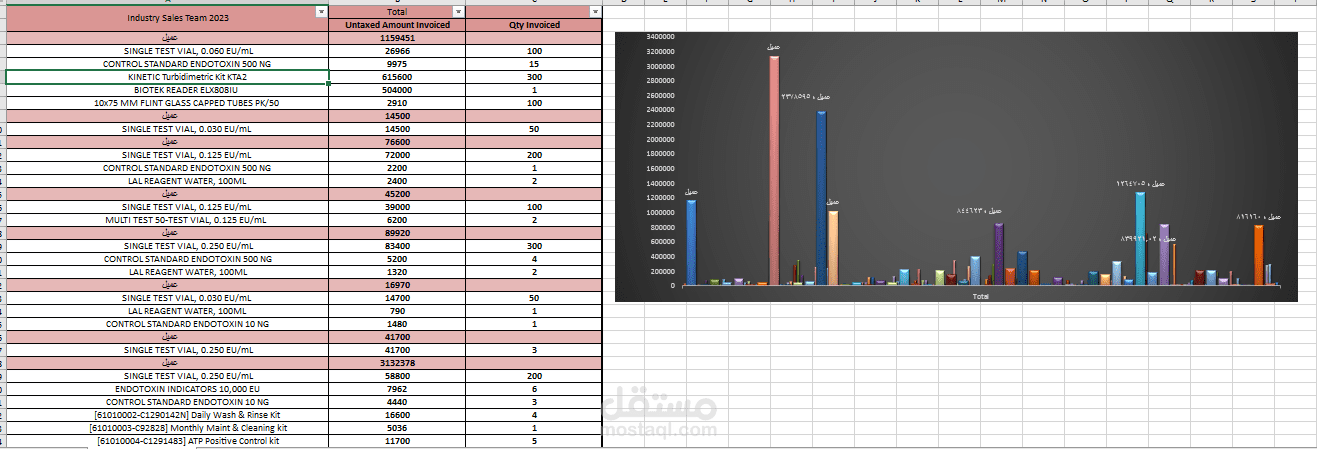The height and width of the screenshot is (449, 1317).
Task: Open the Industry Sales Team 2023 filter dropdown
Action: pyautogui.click(x=320, y=11)
